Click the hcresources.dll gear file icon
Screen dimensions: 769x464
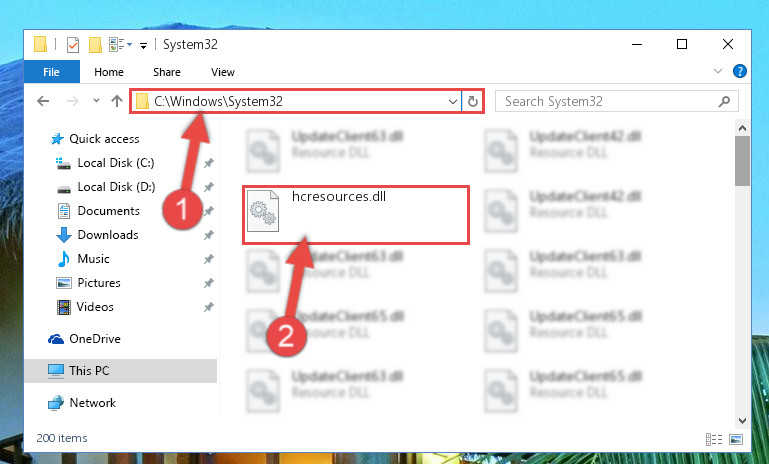click(x=263, y=211)
